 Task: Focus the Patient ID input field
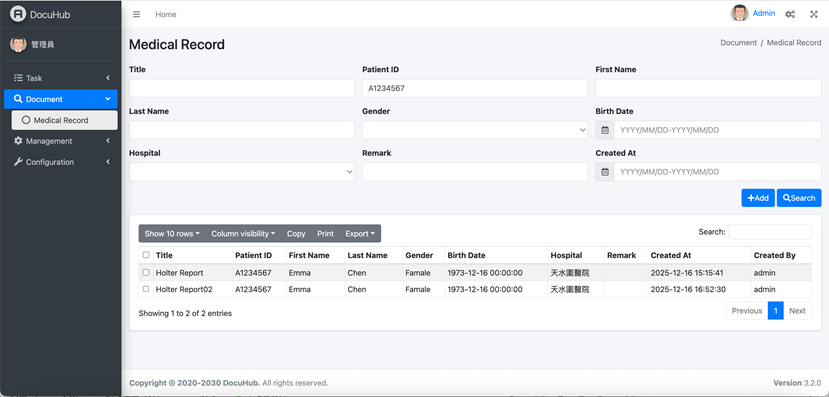tap(475, 88)
